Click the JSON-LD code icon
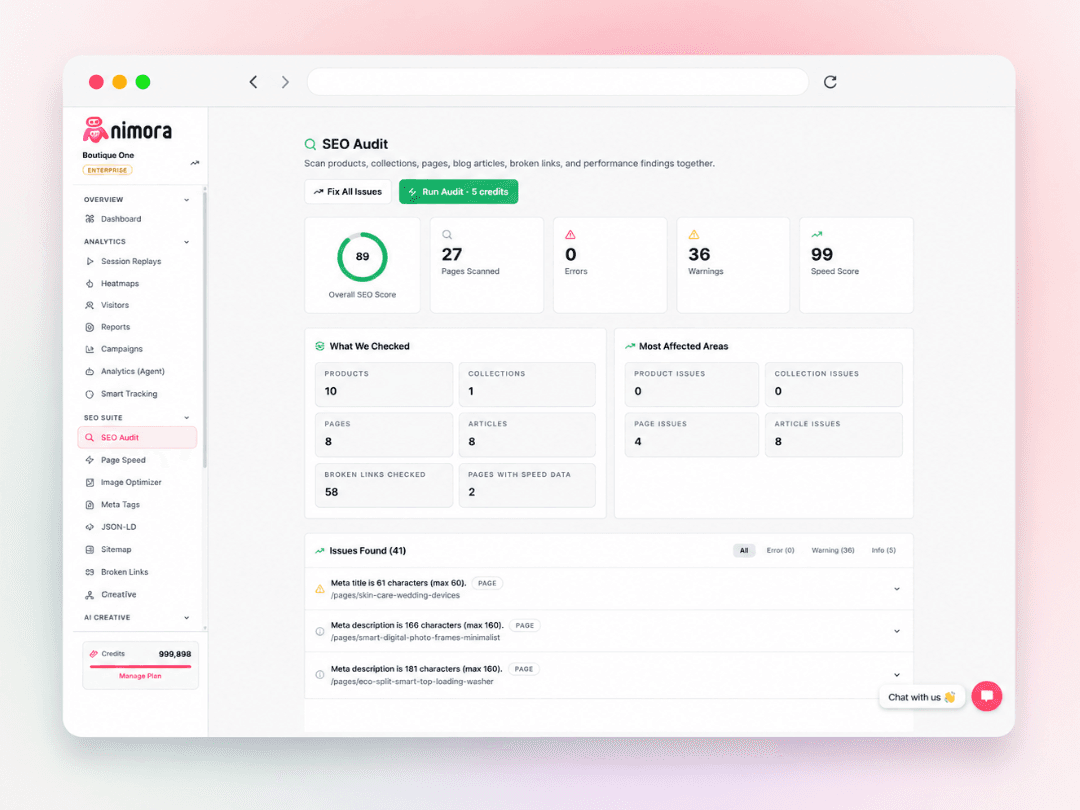 click(x=90, y=527)
